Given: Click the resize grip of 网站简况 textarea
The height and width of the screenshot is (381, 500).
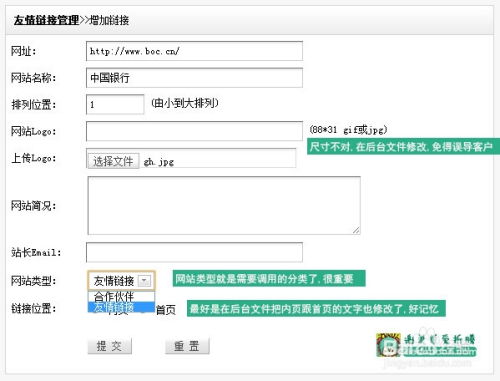Looking at the screenshot, I should [356, 230].
